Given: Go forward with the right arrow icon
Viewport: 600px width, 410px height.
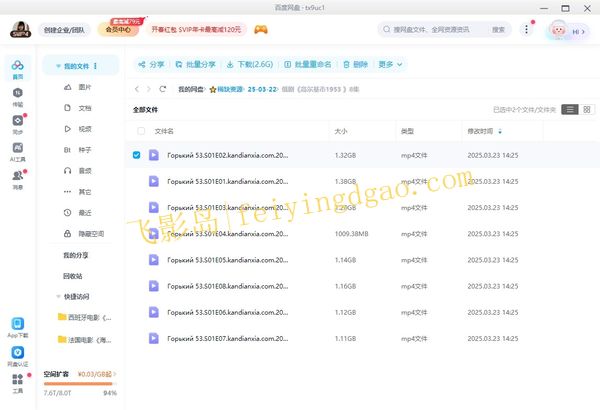Looking at the screenshot, I should tap(149, 89).
